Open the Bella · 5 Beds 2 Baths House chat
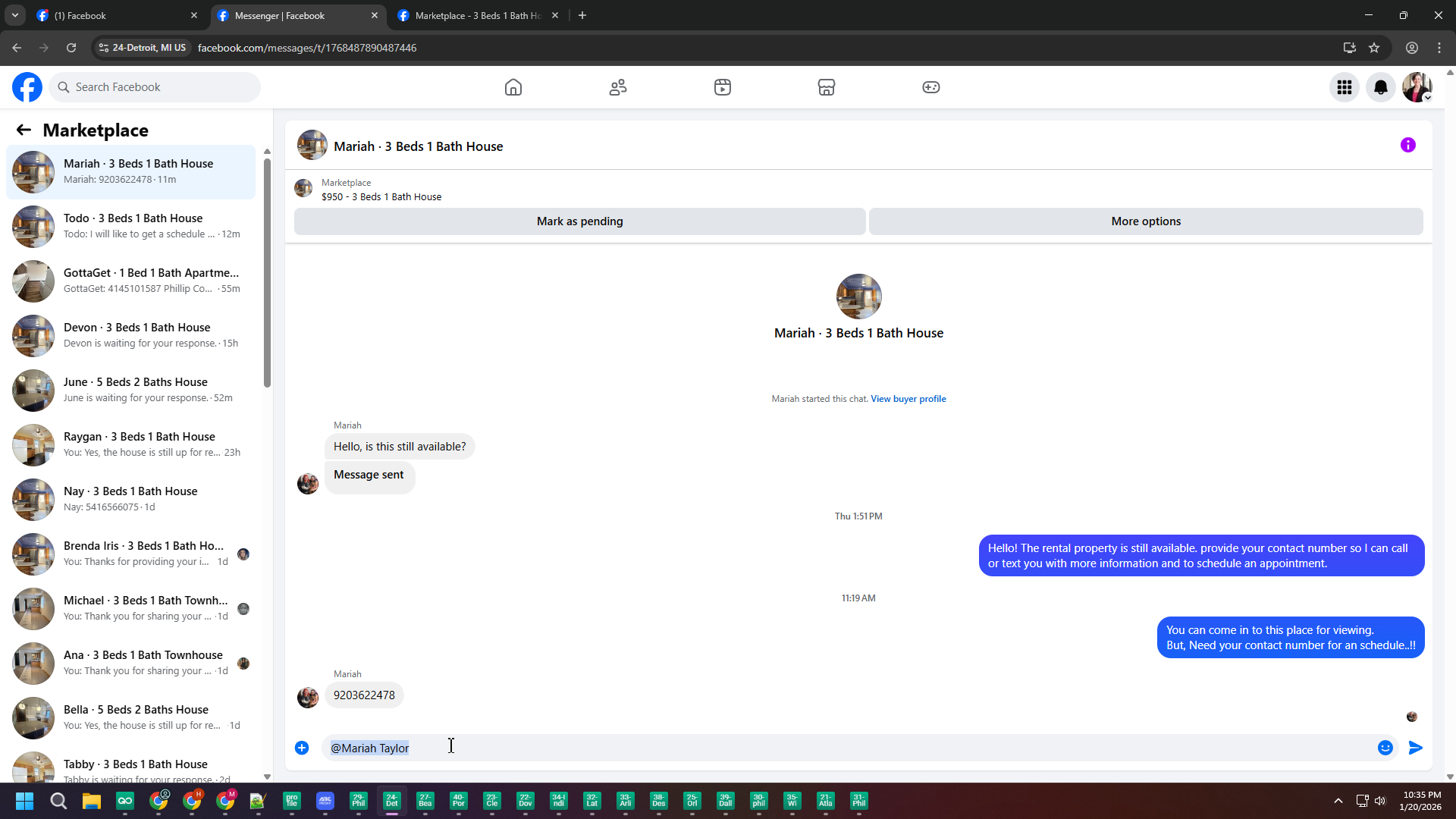This screenshot has height=819, width=1456. coord(131,717)
